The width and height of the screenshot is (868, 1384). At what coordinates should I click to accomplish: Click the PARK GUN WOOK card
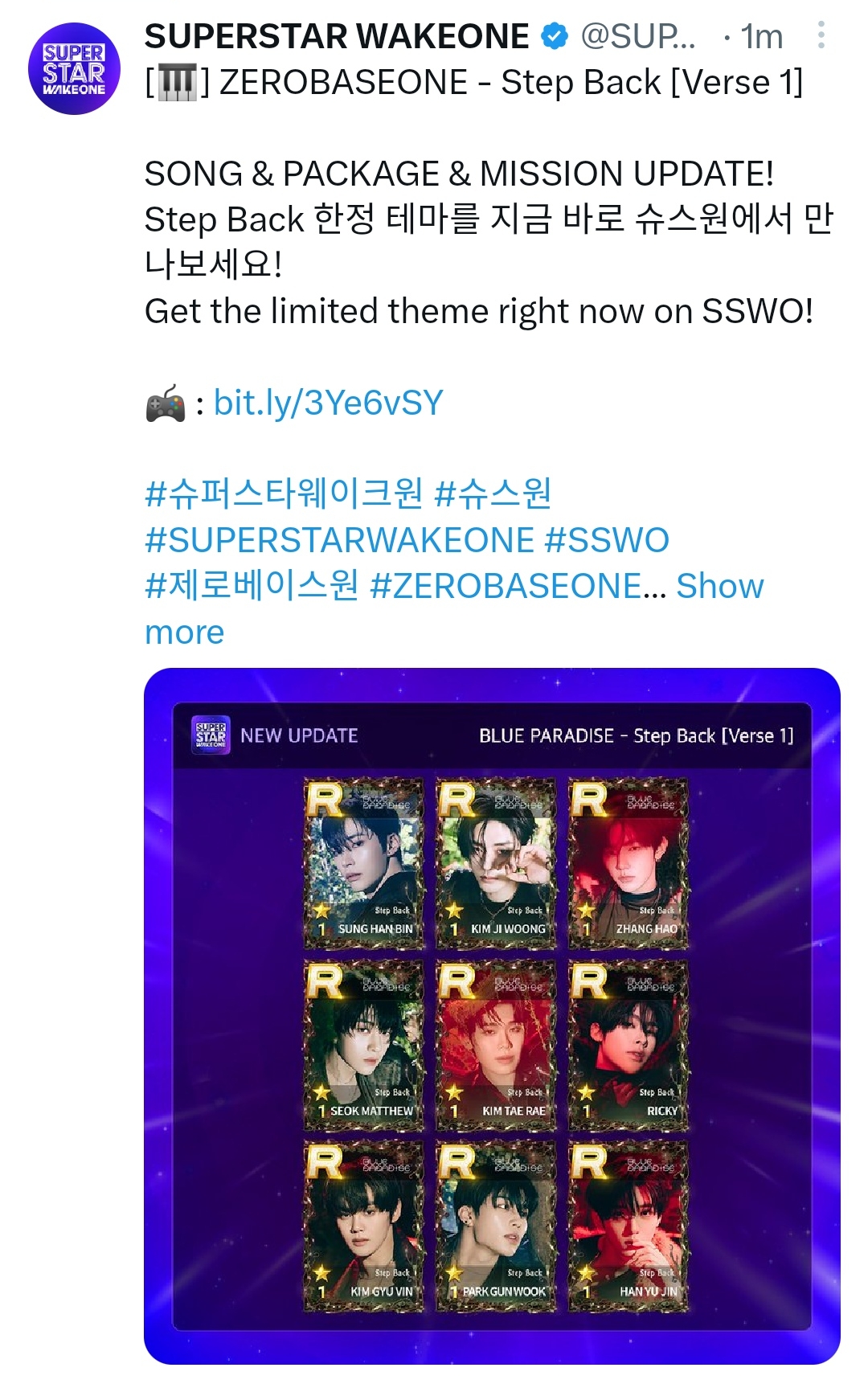[x=496, y=1226]
